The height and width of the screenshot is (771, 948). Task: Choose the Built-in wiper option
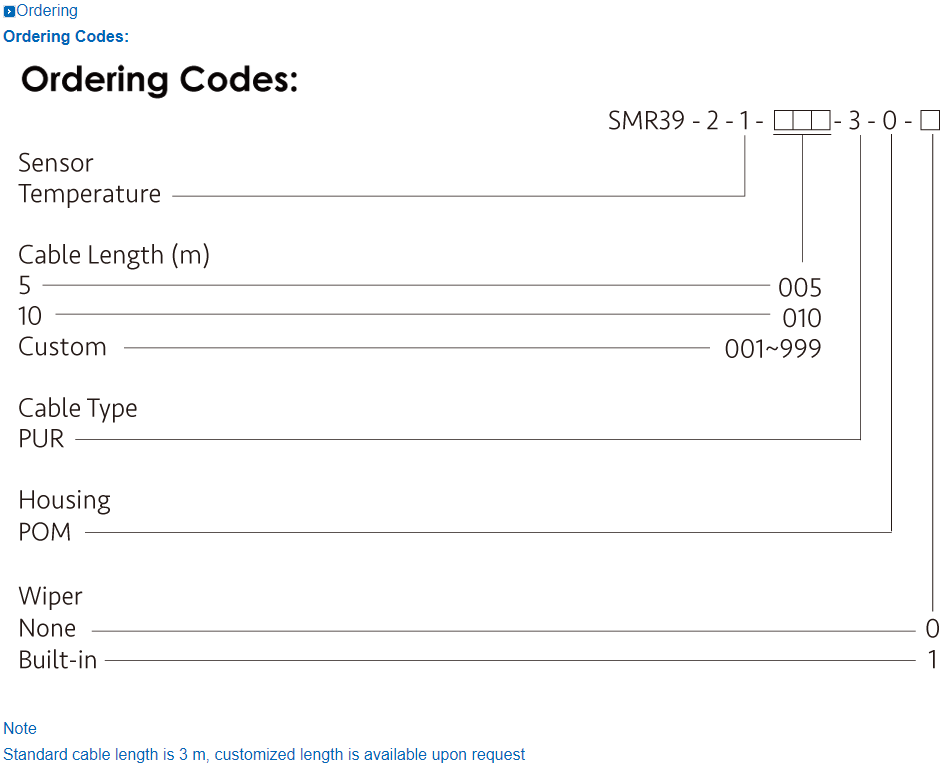58,660
